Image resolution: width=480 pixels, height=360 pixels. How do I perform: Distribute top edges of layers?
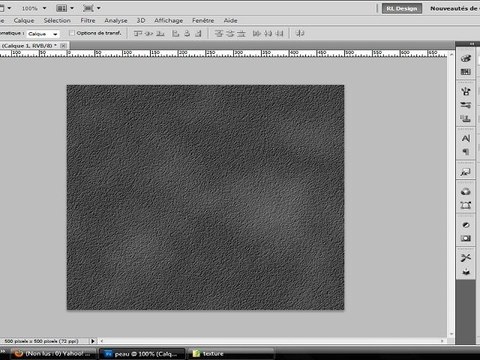coord(219,33)
